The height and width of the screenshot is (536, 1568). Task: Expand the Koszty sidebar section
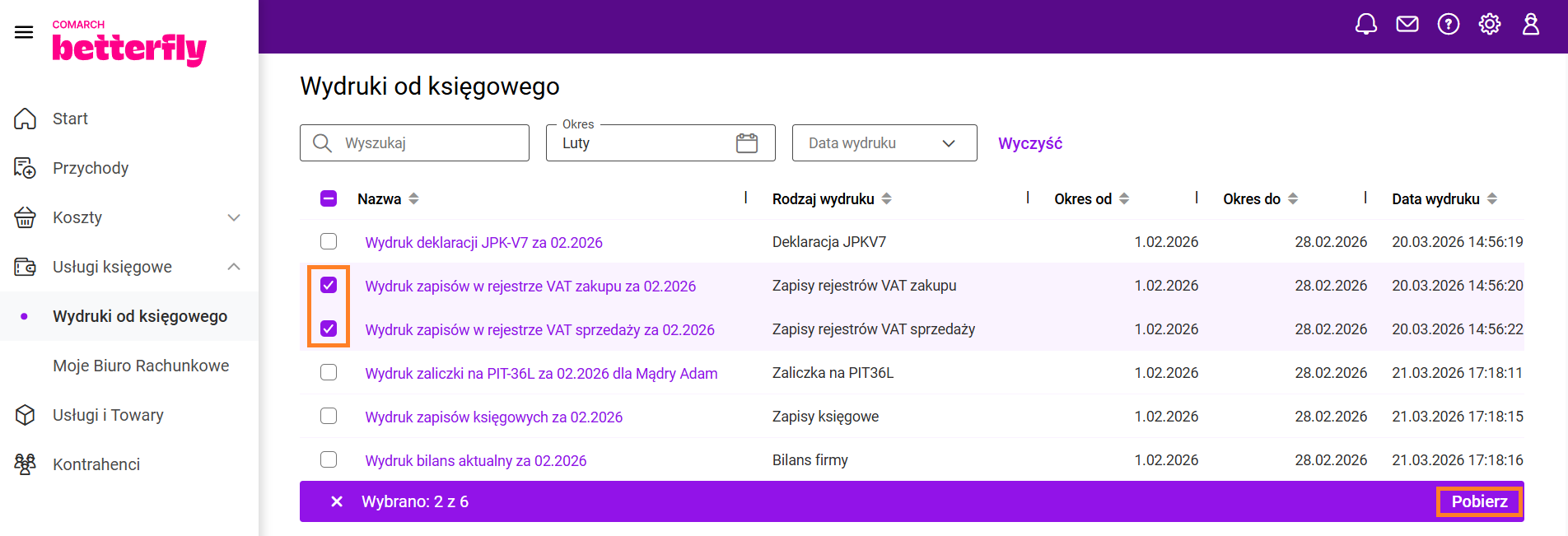click(x=234, y=217)
